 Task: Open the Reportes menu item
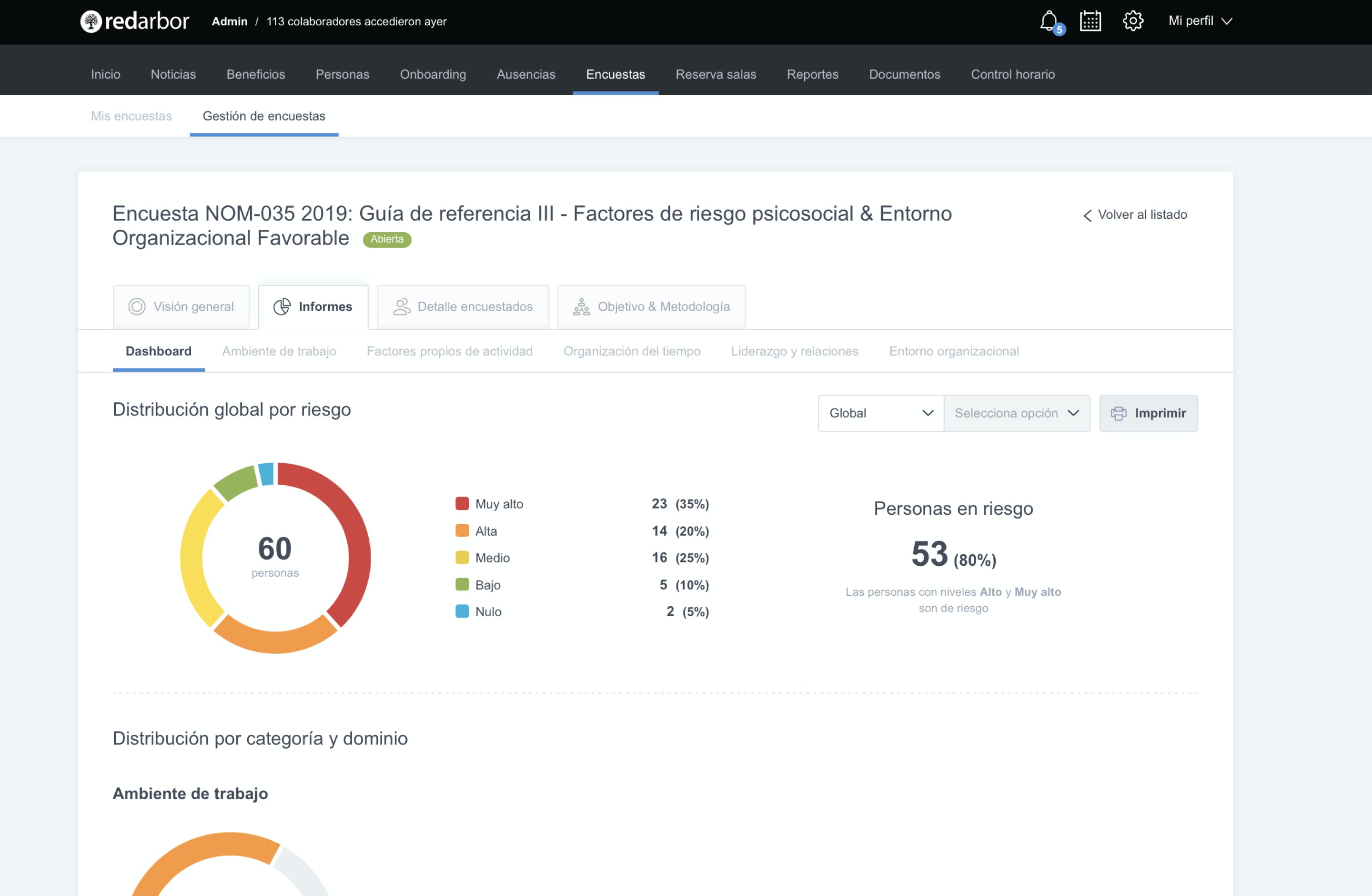pyautogui.click(x=812, y=74)
